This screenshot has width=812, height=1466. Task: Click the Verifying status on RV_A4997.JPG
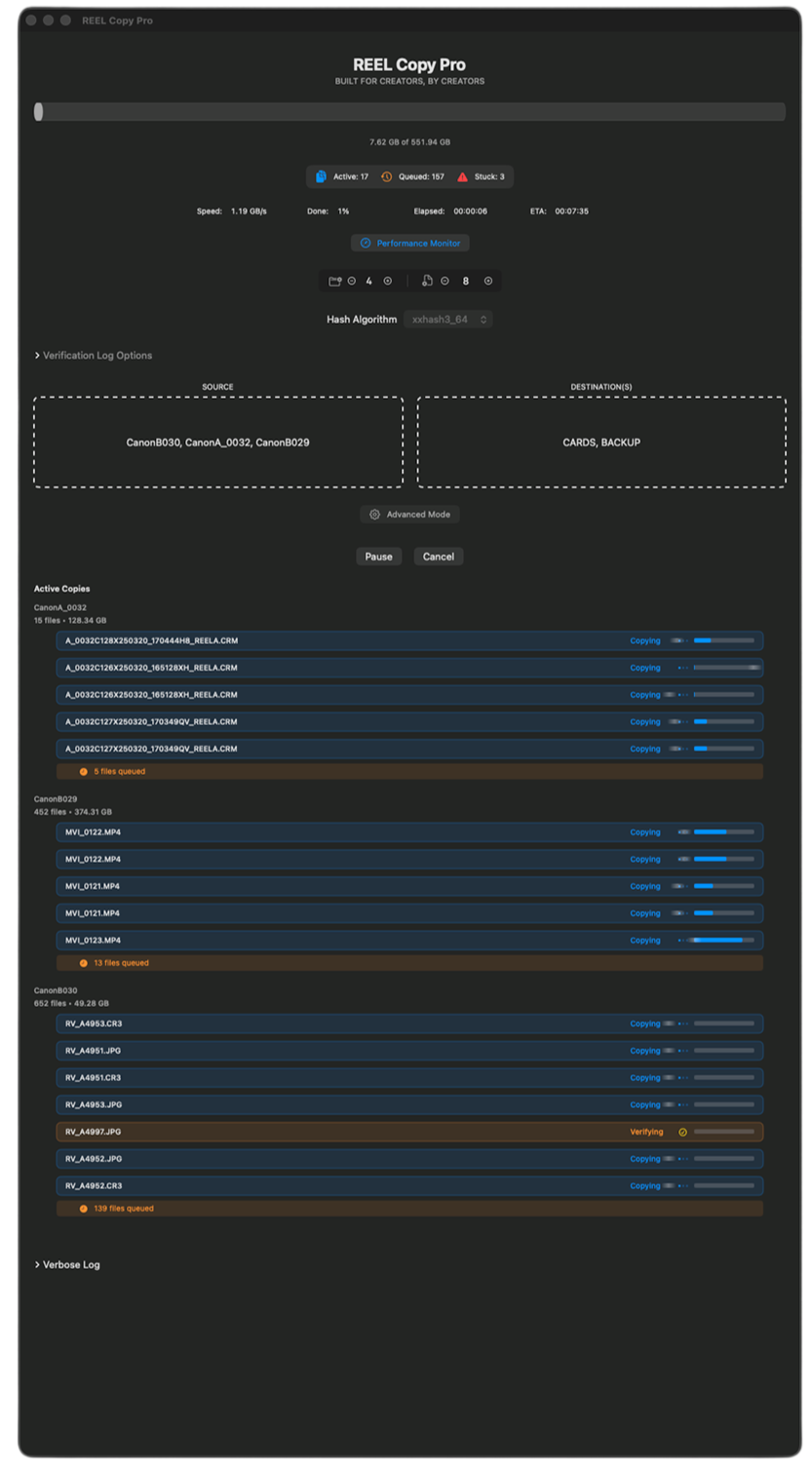[646, 1132]
